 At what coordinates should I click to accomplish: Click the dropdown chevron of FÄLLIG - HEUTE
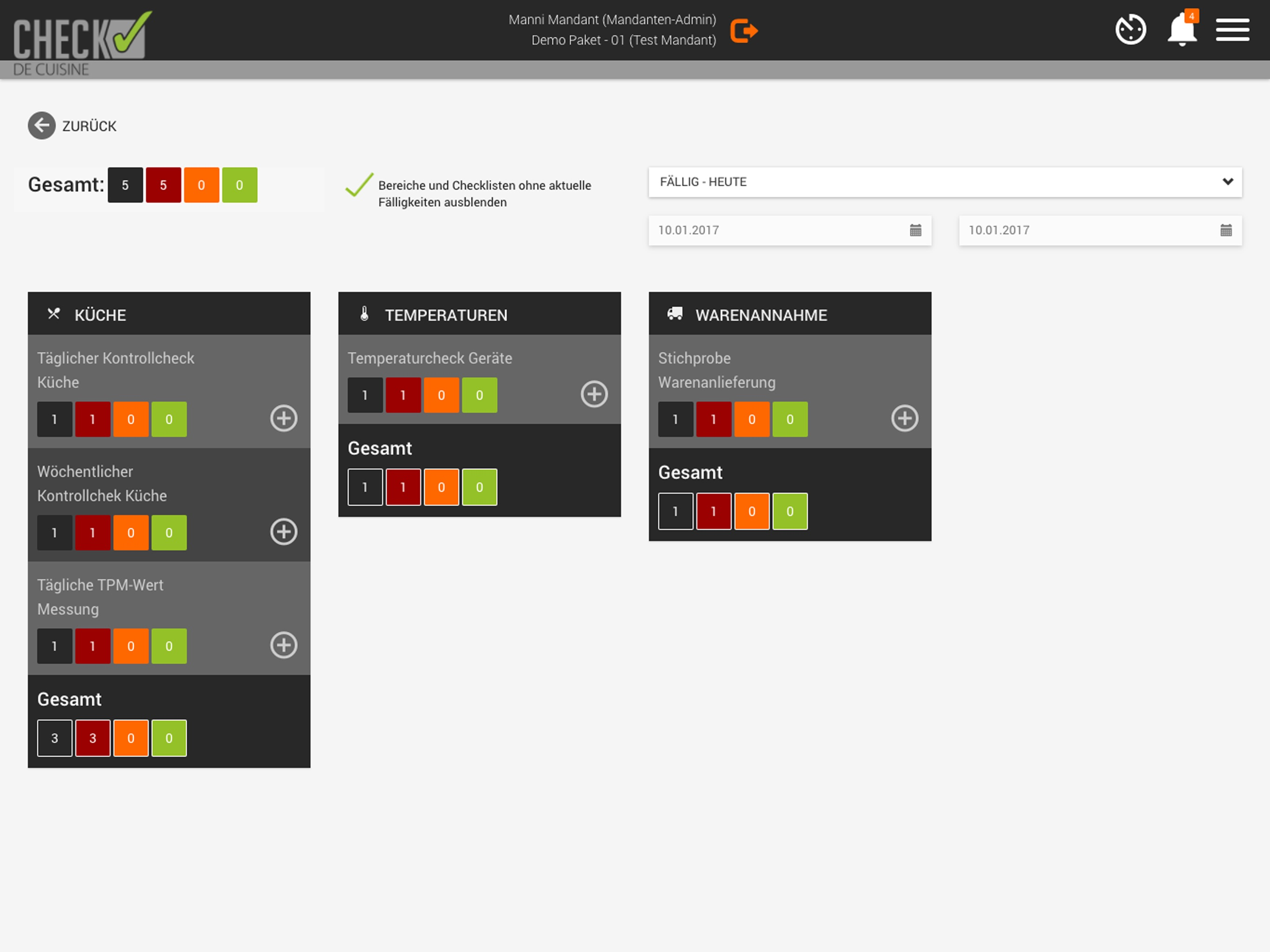point(1228,181)
